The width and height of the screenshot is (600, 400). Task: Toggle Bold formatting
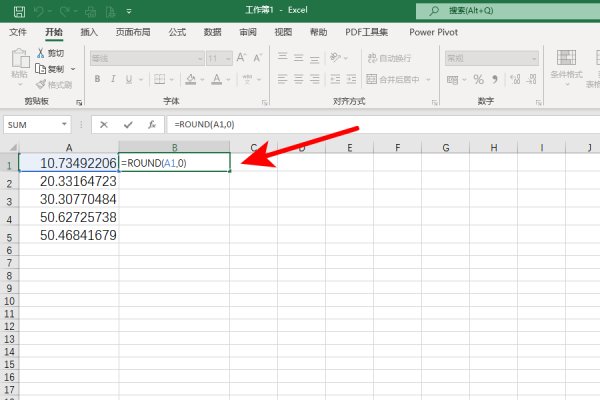click(x=97, y=79)
